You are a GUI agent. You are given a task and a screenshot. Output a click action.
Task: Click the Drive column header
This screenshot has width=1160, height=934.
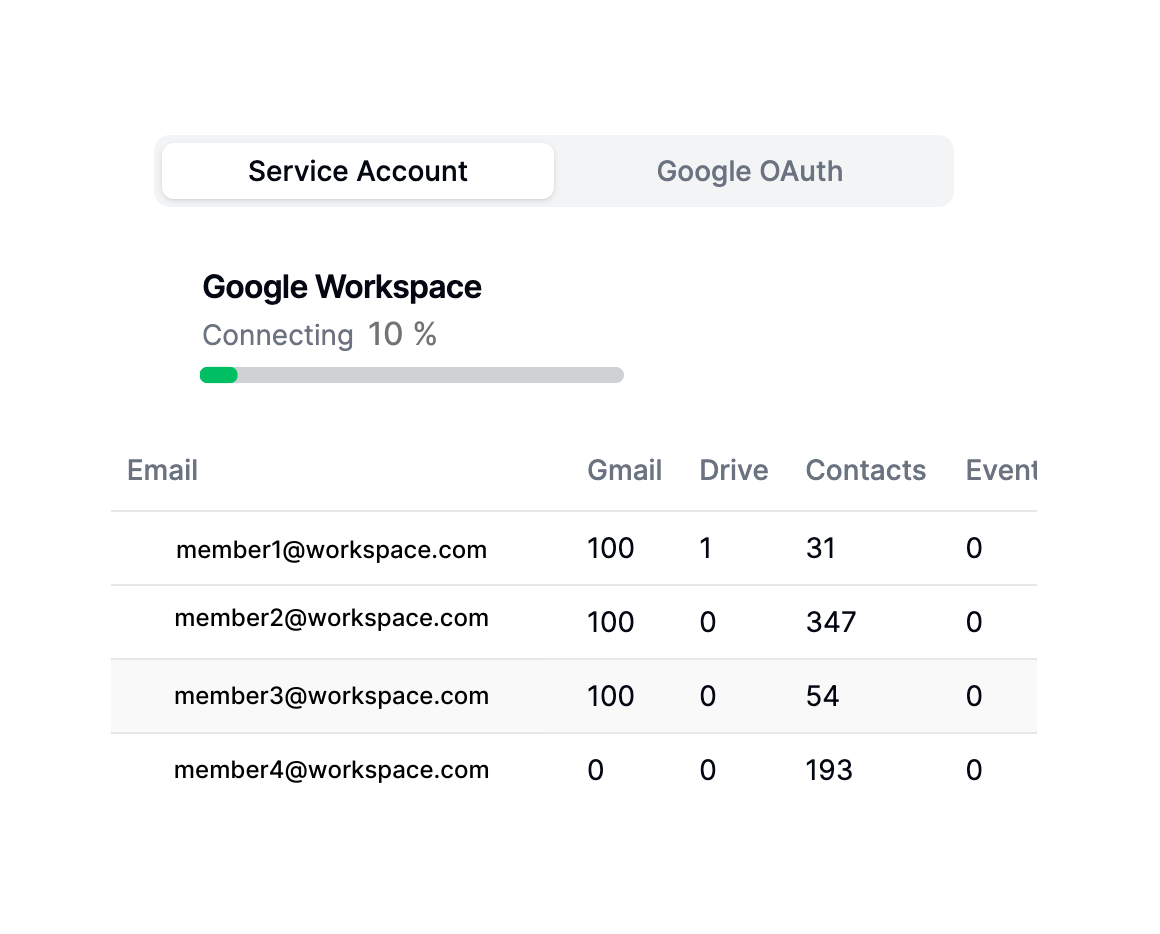point(734,470)
